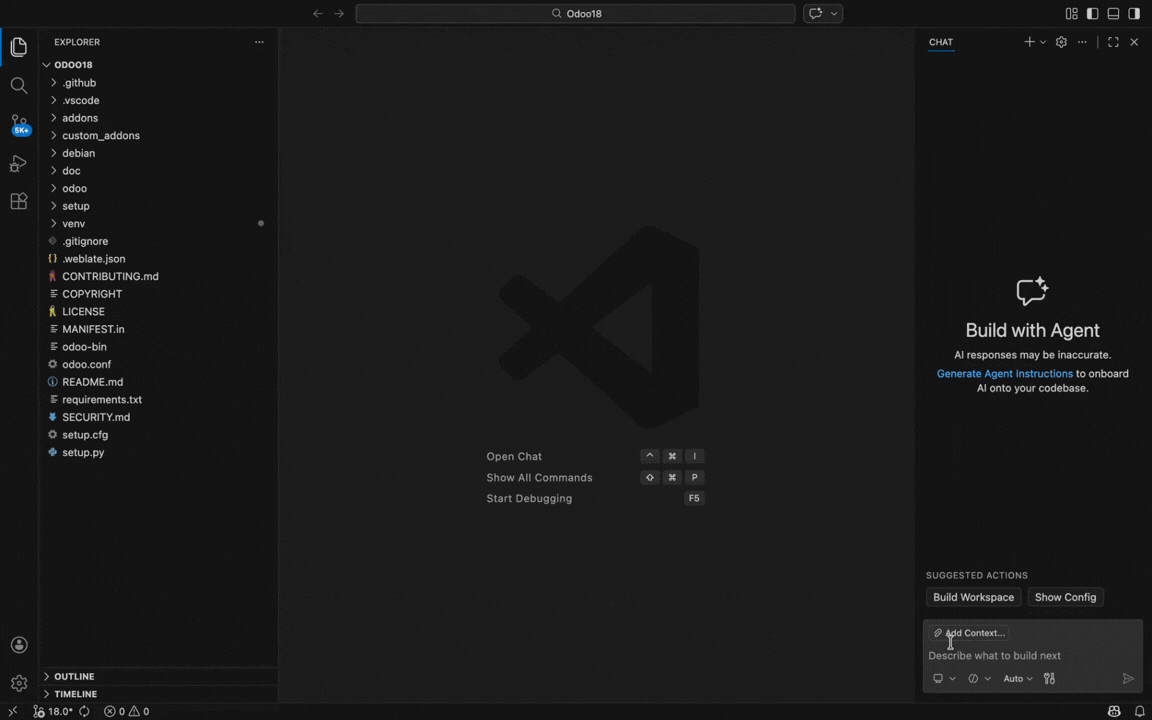Click the Odoo18 command center search box
The width and height of the screenshot is (1152, 720).
click(x=575, y=13)
